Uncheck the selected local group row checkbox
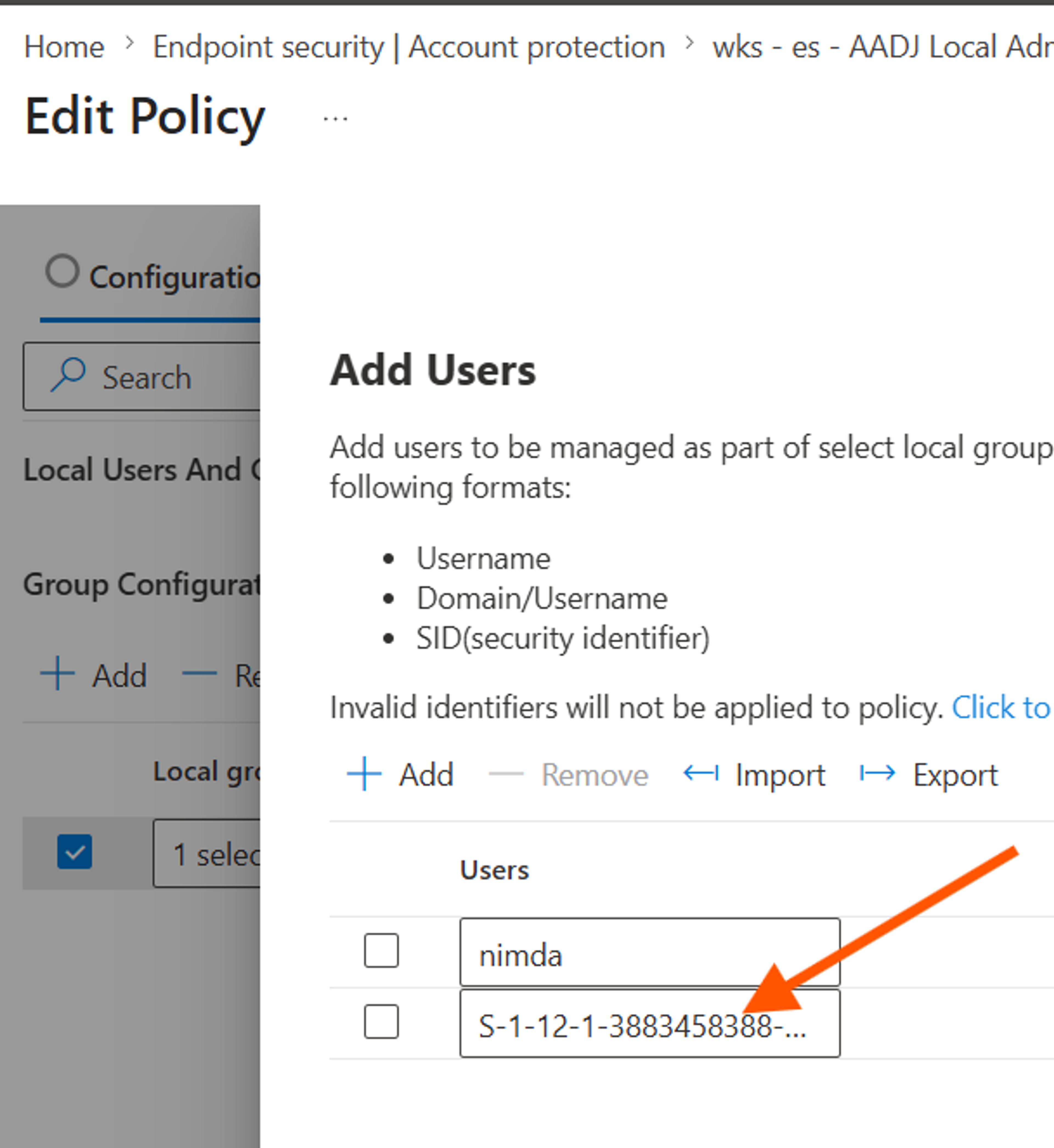 pyautogui.click(x=75, y=852)
